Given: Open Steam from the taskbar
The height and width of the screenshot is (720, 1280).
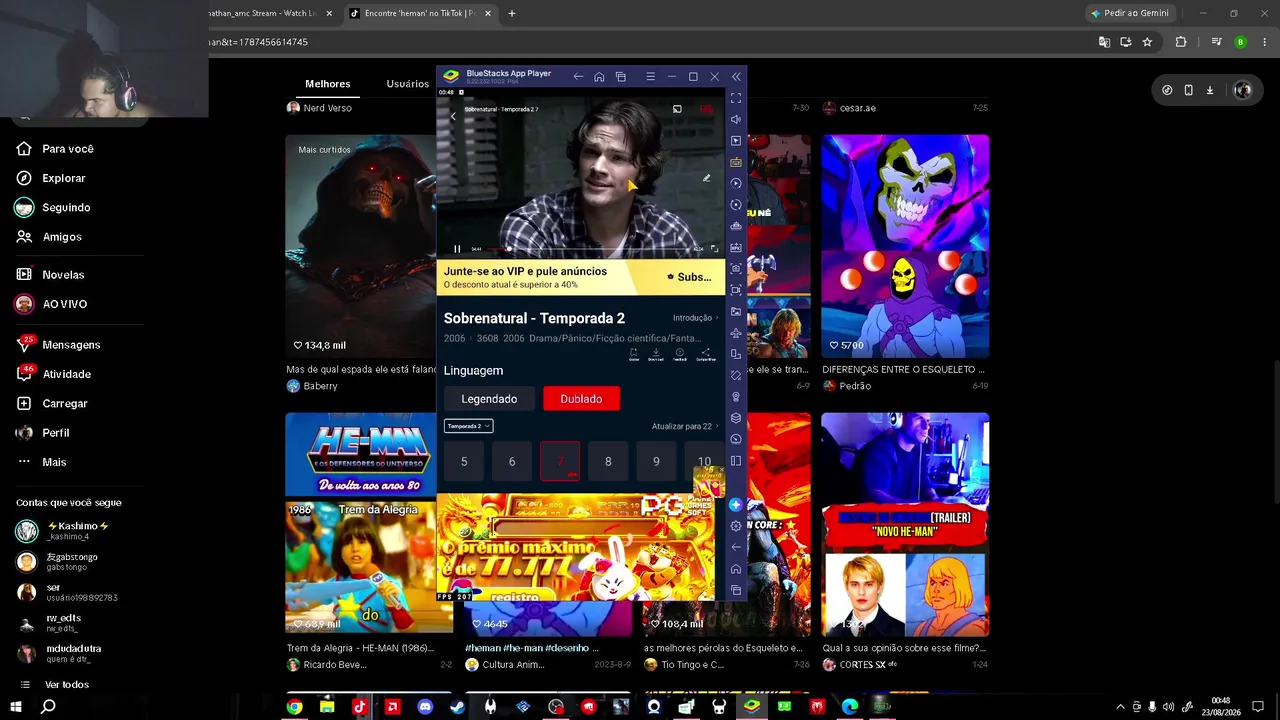Looking at the screenshot, I should (457, 706).
